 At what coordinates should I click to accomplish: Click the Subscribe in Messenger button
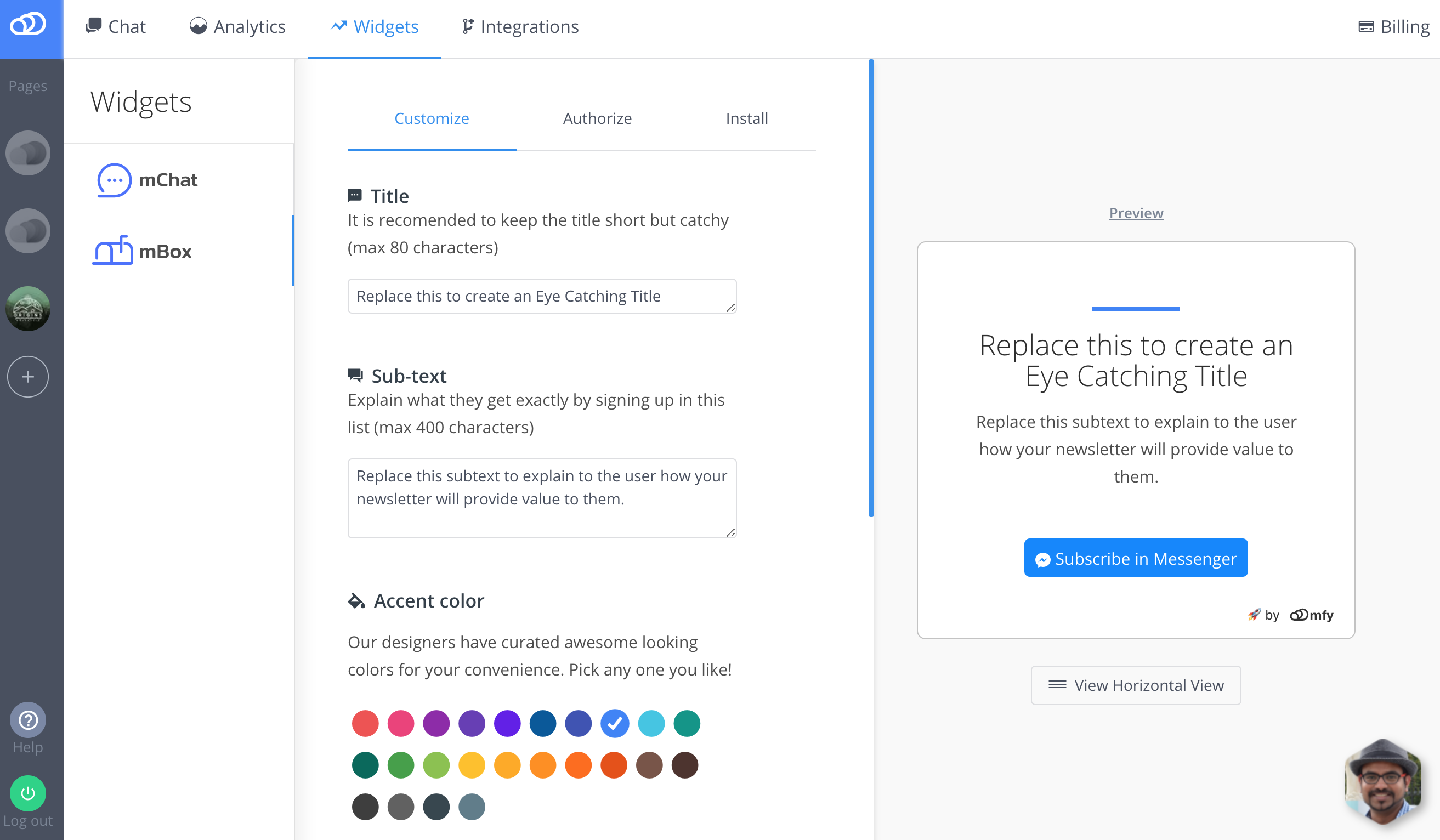click(x=1136, y=558)
